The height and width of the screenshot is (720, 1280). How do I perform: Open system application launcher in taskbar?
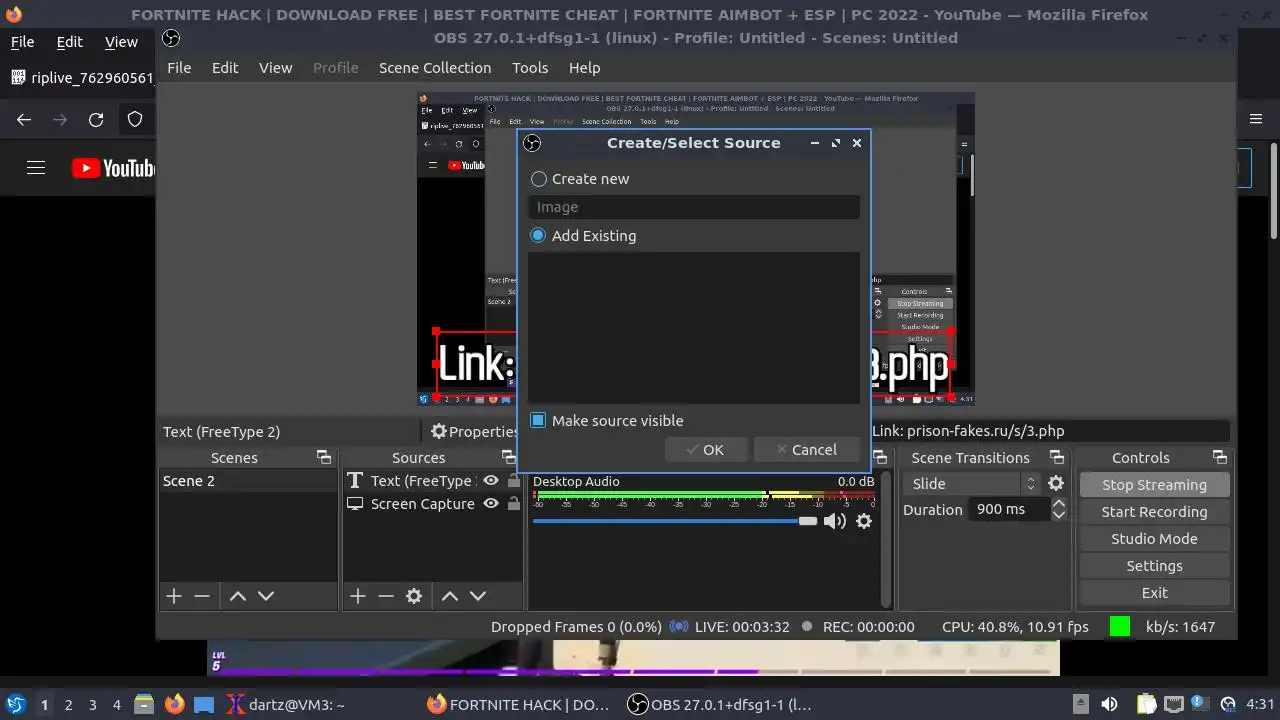pyautogui.click(x=15, y=704)
